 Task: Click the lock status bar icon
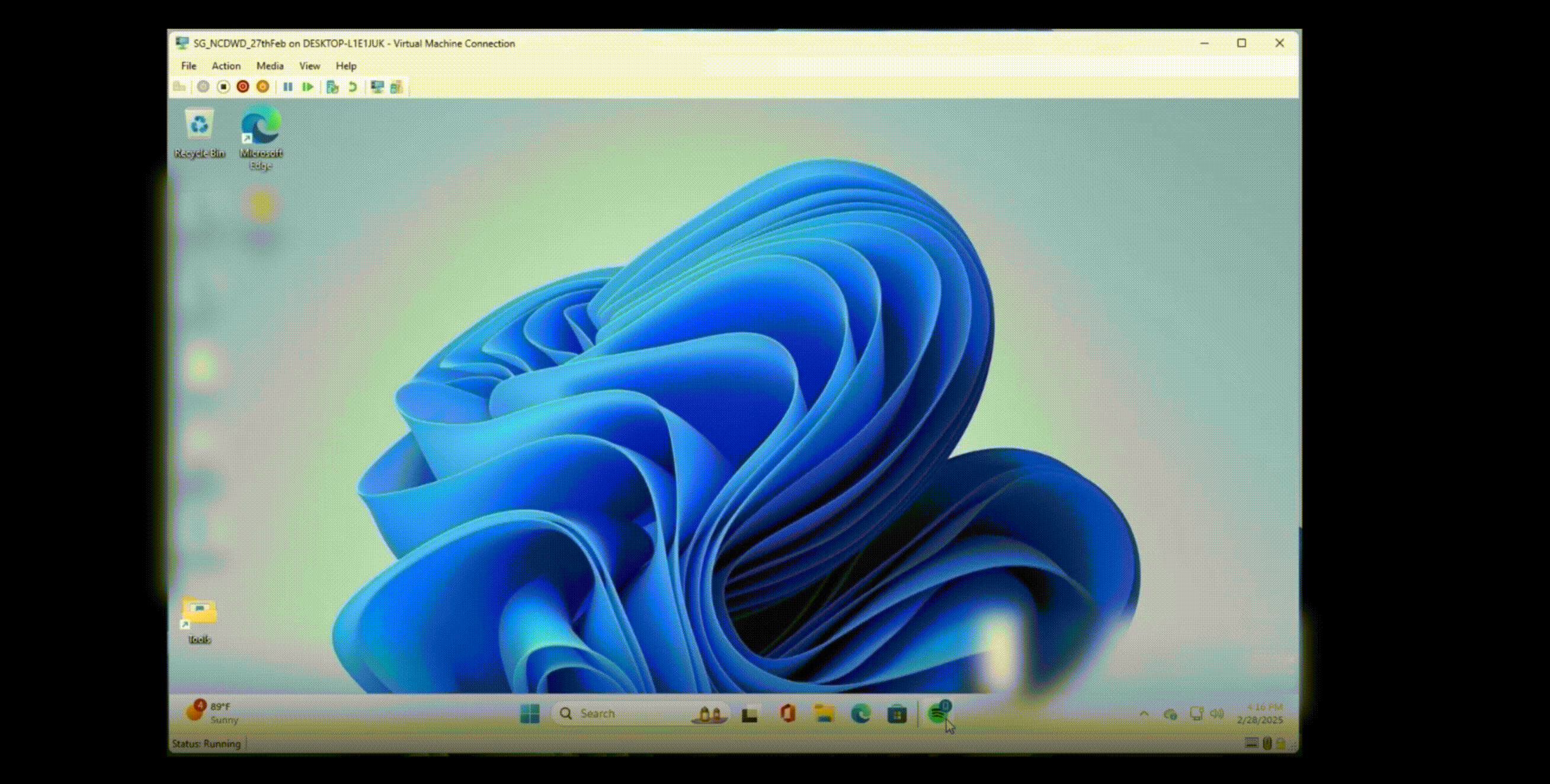pyautogui.click(x=1280, y=744)
